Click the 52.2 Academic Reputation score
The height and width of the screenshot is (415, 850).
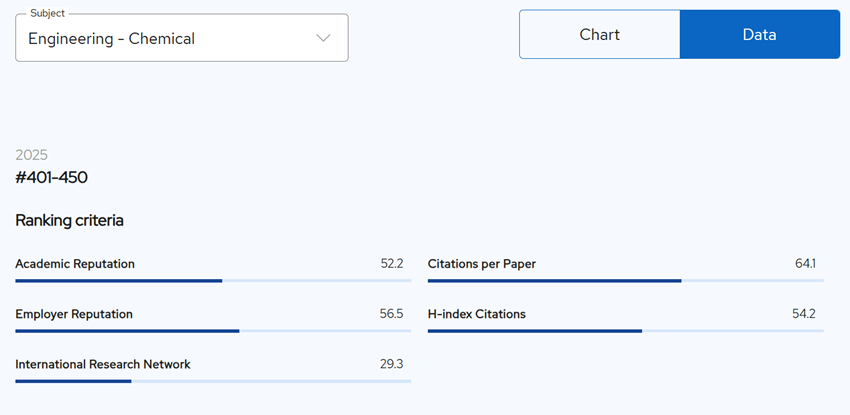point(392,264)
